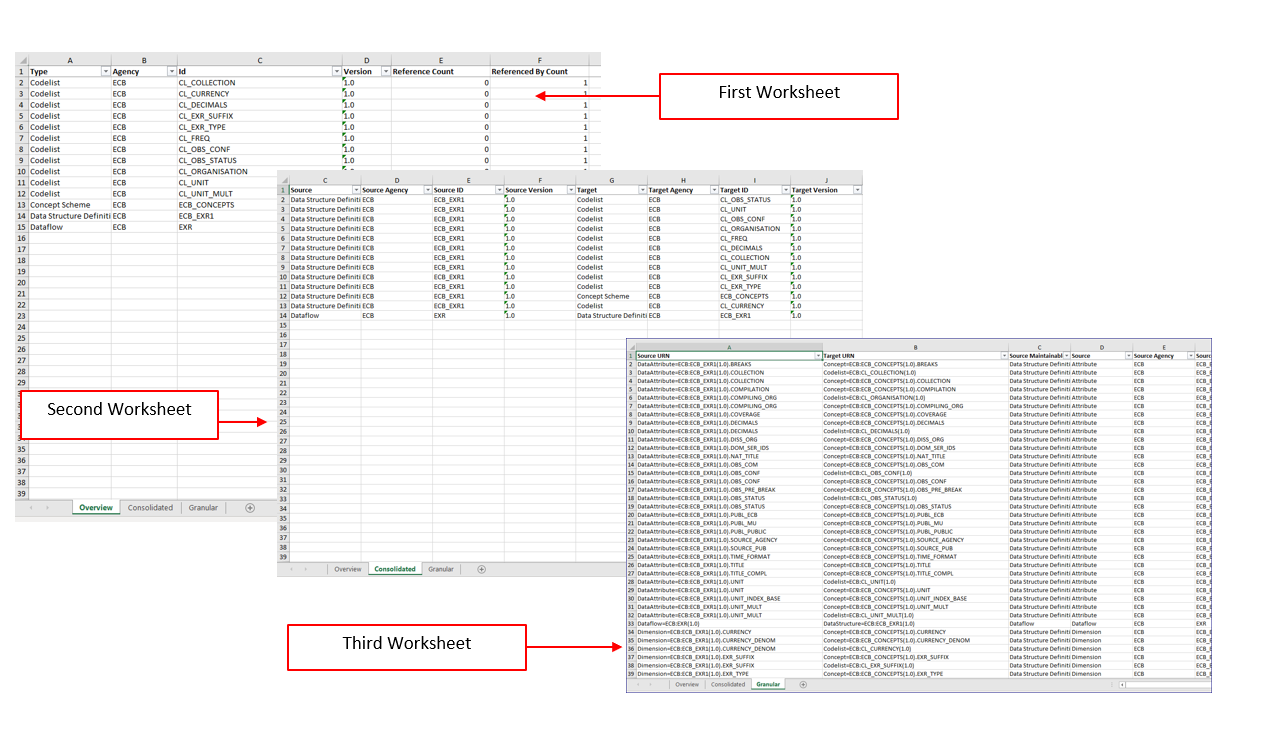The width and height of the screenshot is (1262, 733).
Task: Add a new sheet in the Consolidated worksheet window
Action: point(481,569)
